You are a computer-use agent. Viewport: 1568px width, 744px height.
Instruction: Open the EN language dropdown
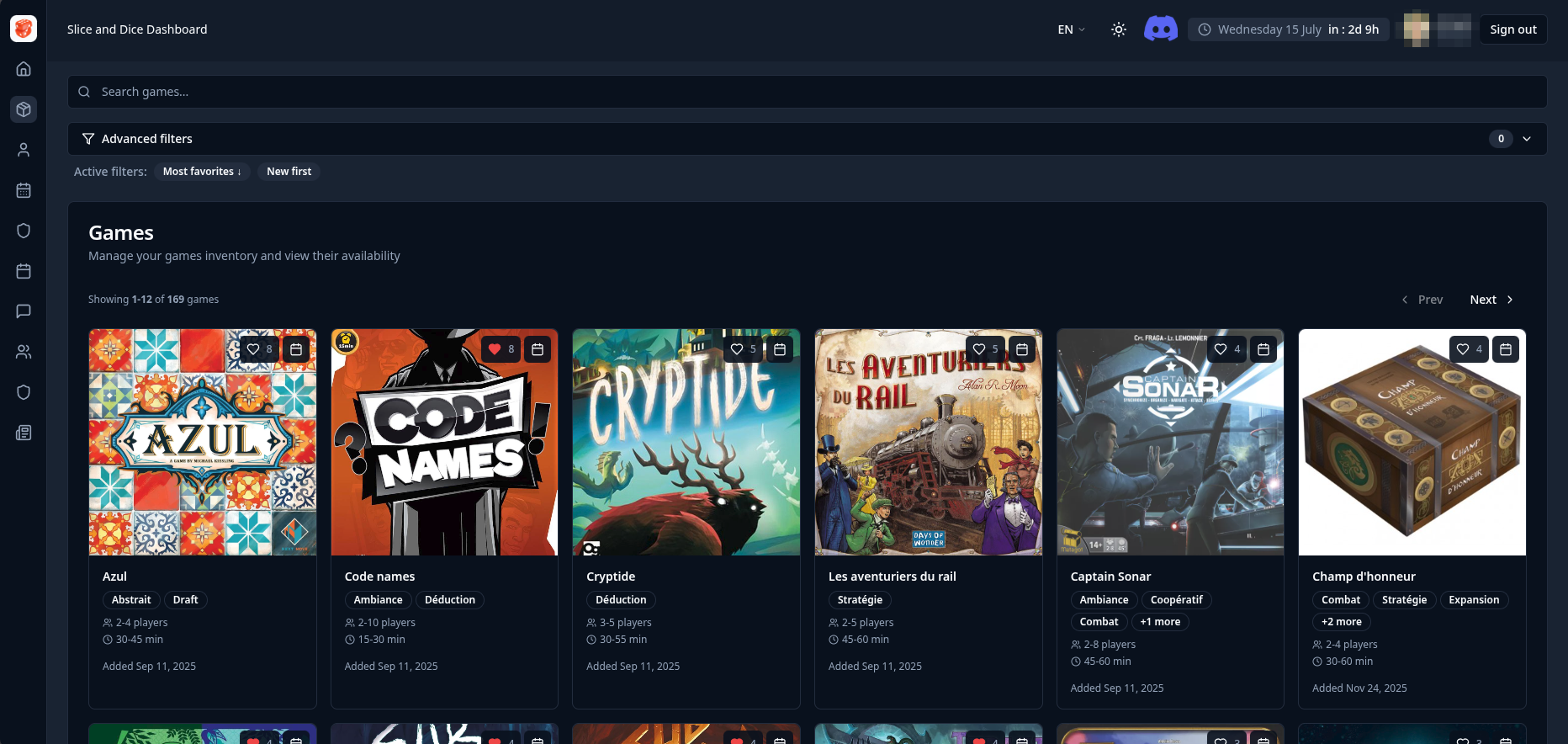tap(1072, 29)
